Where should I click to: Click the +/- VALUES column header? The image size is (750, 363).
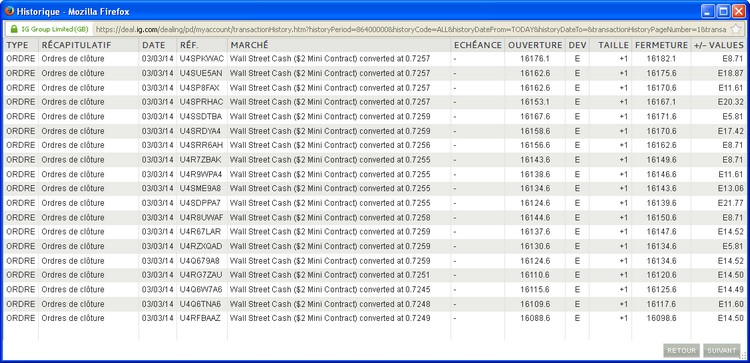719,45
